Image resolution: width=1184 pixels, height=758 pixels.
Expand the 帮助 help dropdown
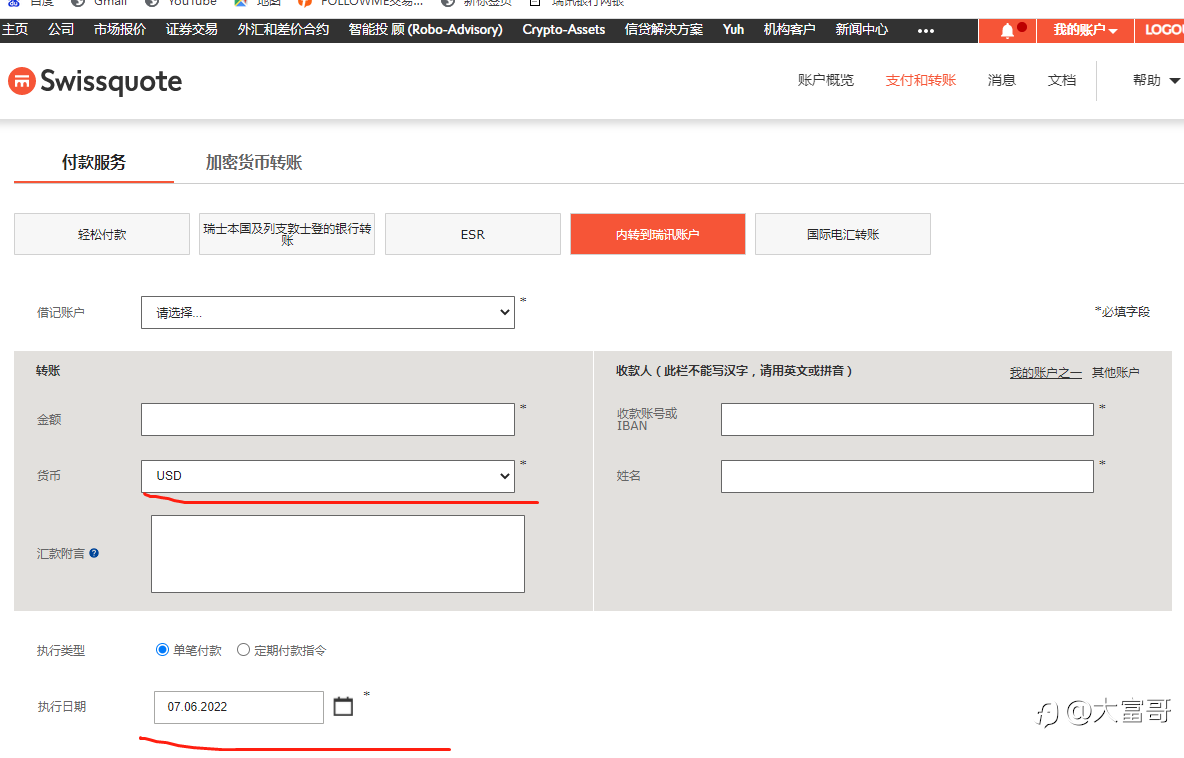(1155, 80)
